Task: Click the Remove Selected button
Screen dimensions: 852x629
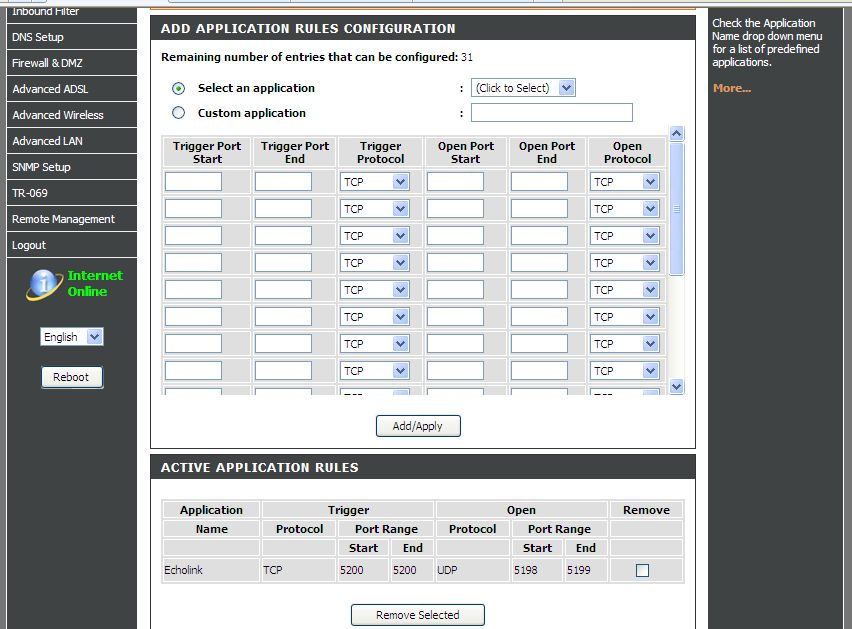Action: (x=417, y=615)
